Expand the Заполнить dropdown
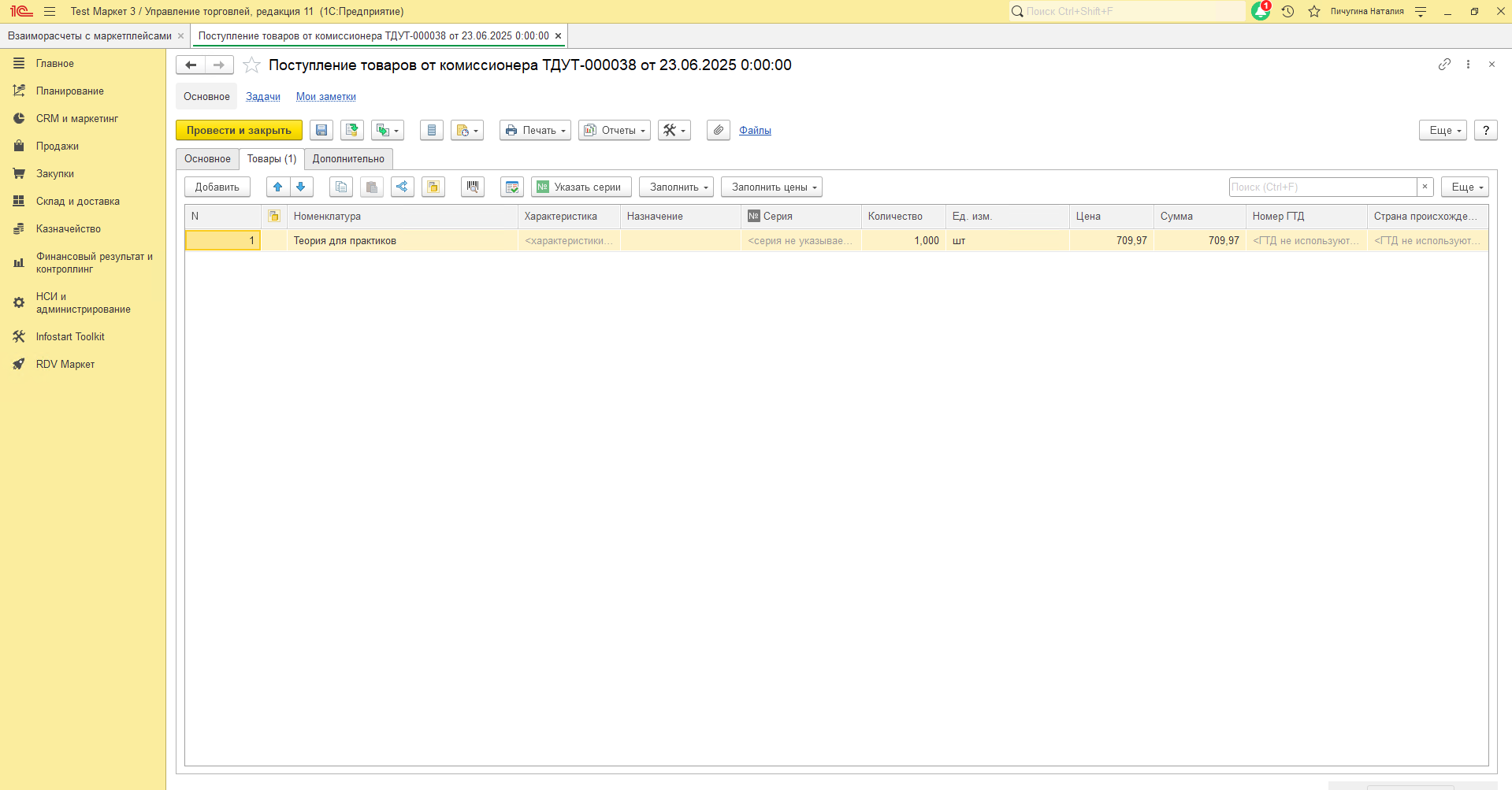Screen dimensions: 1512x790 point(676,187)
